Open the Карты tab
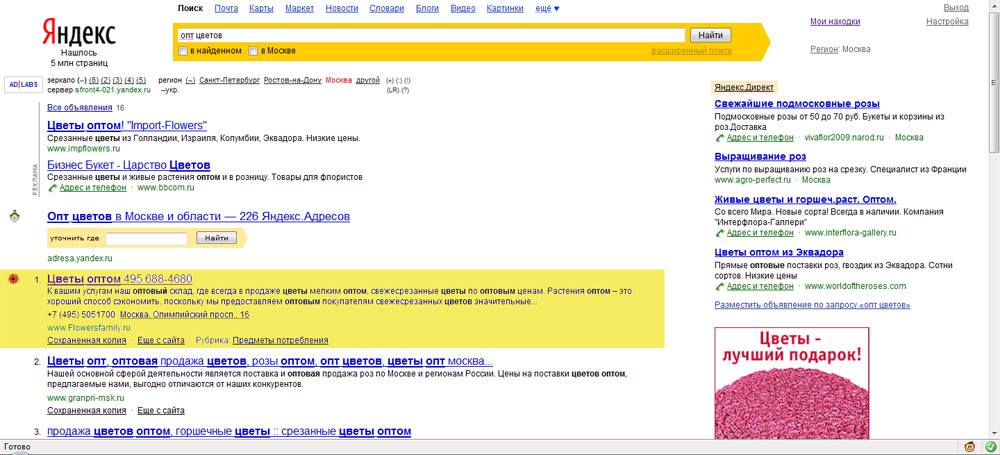This screenshot has height=455, width=1000. click(x=261, y=9)
